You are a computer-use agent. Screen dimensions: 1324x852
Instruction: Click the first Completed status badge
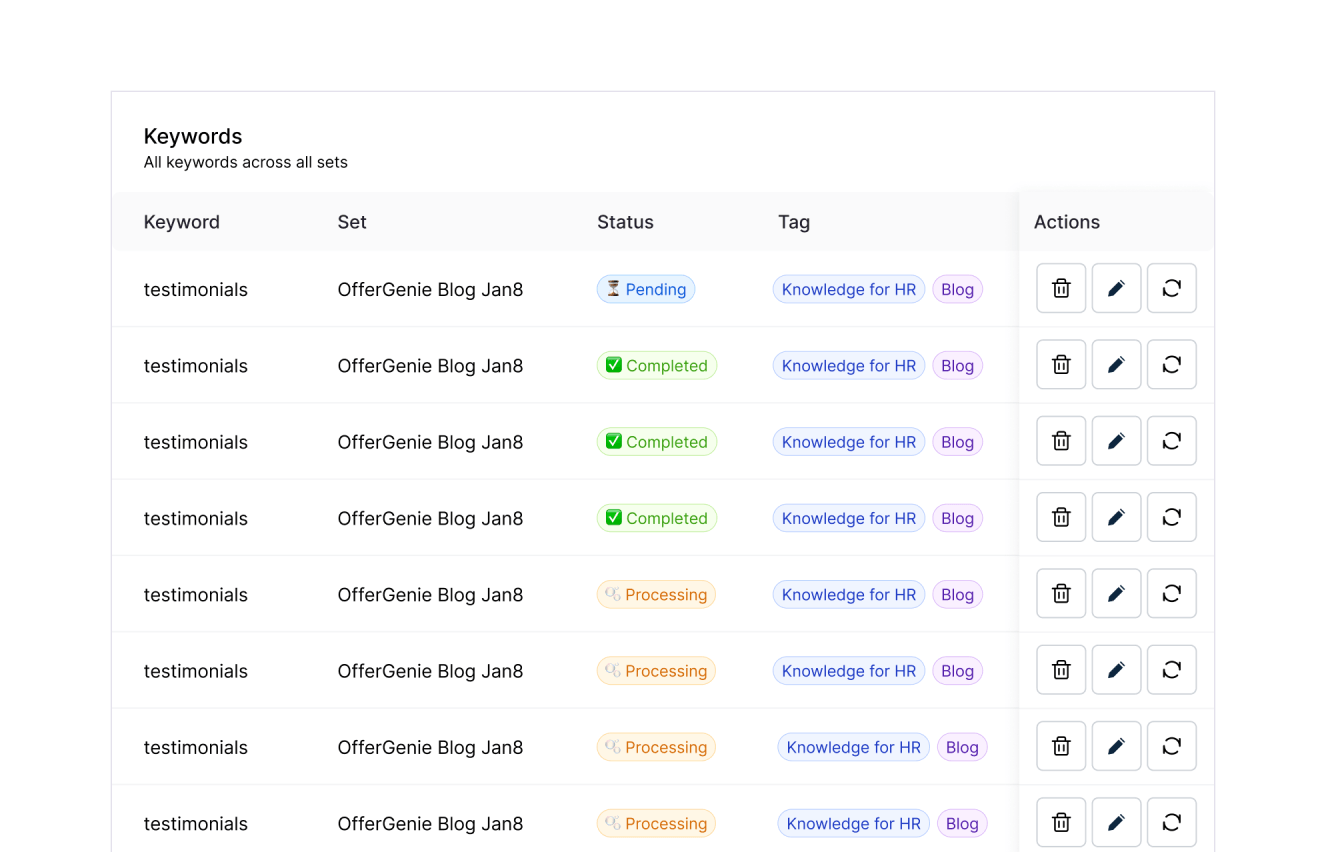coord(657,365)
